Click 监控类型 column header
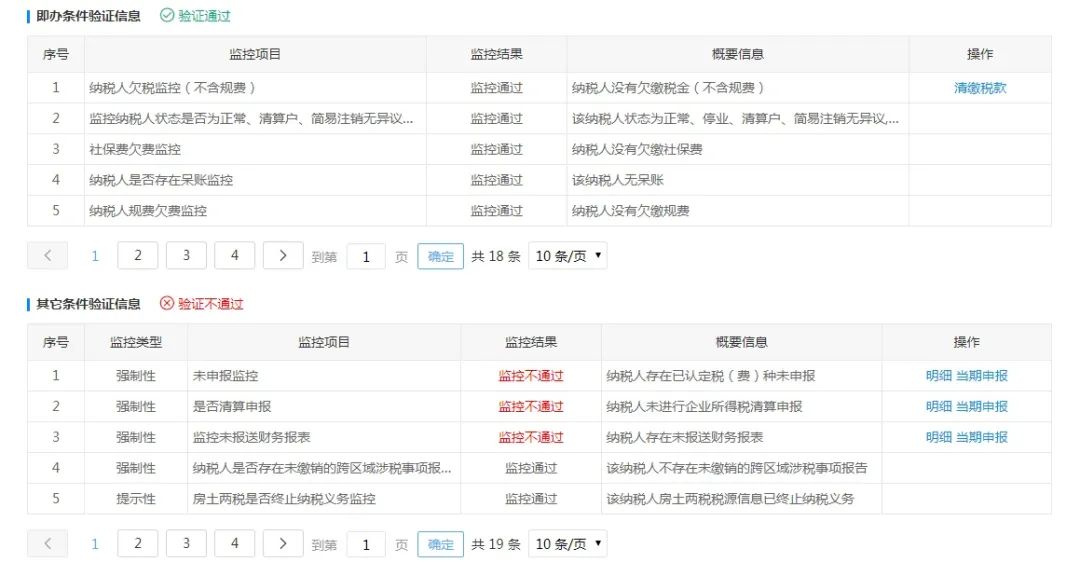The height and width of the screenshot is (576, 1080). 136,342
